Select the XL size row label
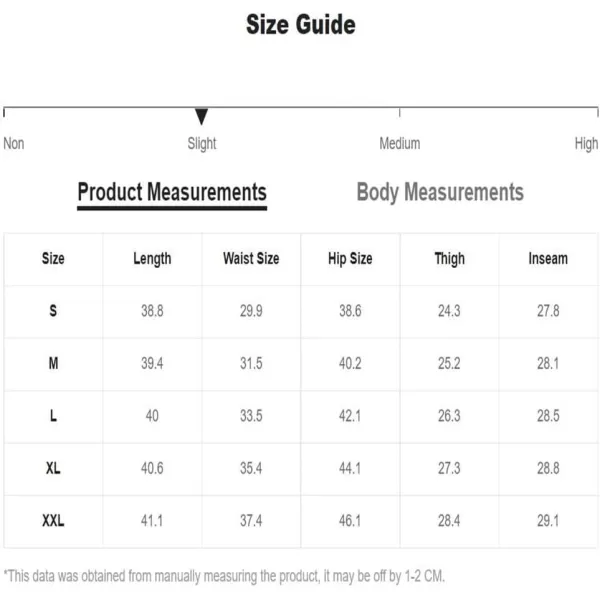The image size is (600, 600). click(53, 468)
